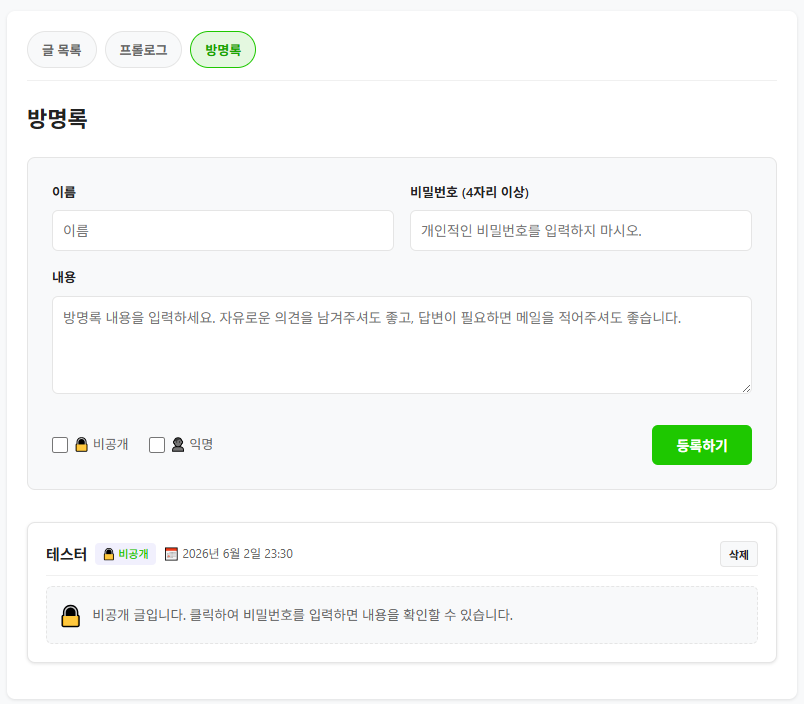Select the 방명록 tab
Screen dimensions: 804x704
point(223,50)
